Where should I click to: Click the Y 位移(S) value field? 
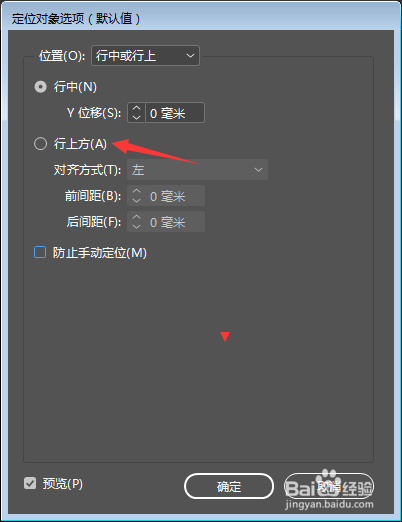pos(175,113)
